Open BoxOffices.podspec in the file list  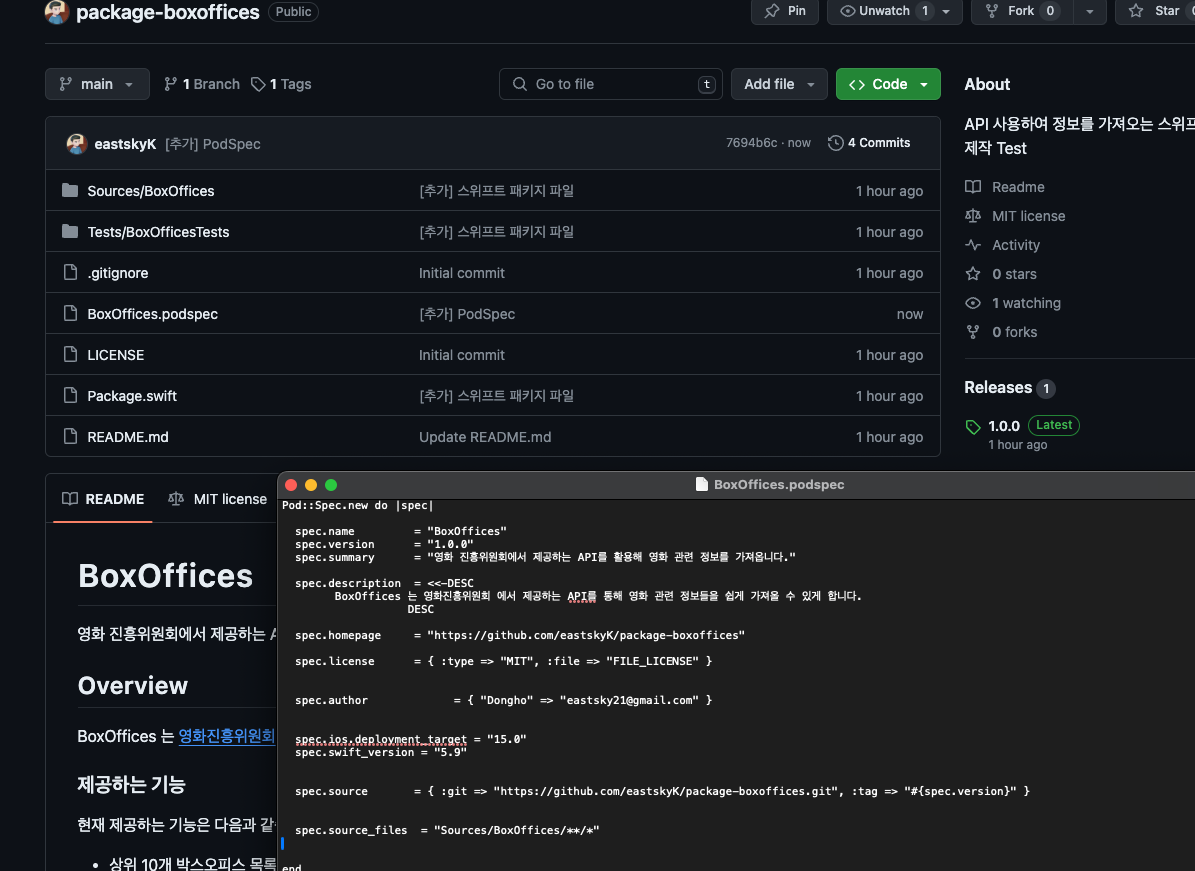point(152,314)
